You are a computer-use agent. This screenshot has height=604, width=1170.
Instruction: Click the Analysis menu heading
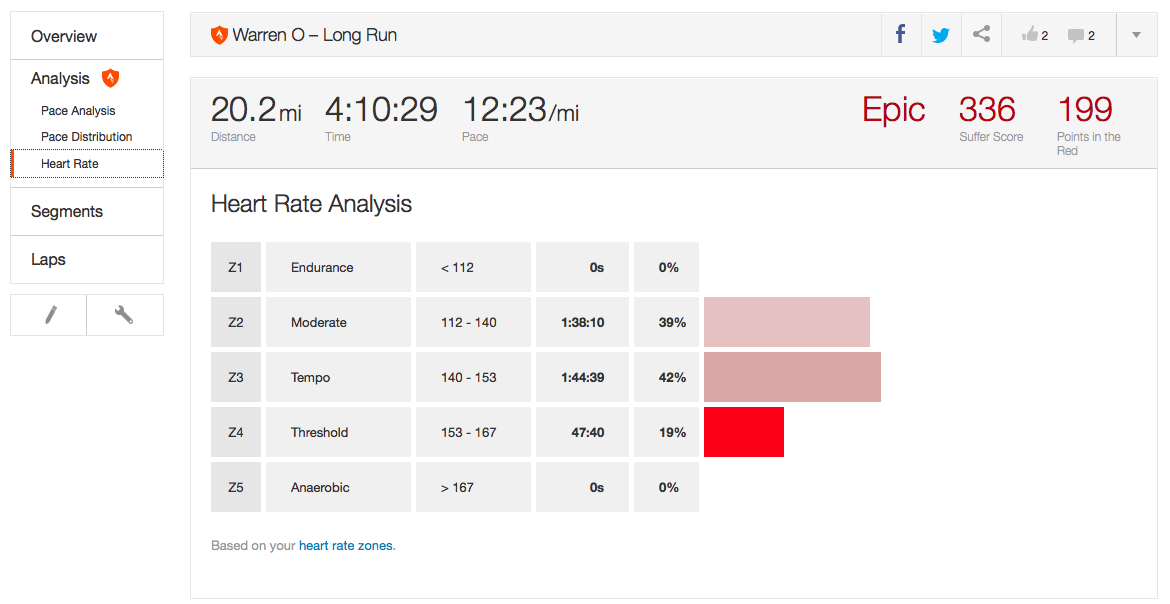click(x=60, y=78)
